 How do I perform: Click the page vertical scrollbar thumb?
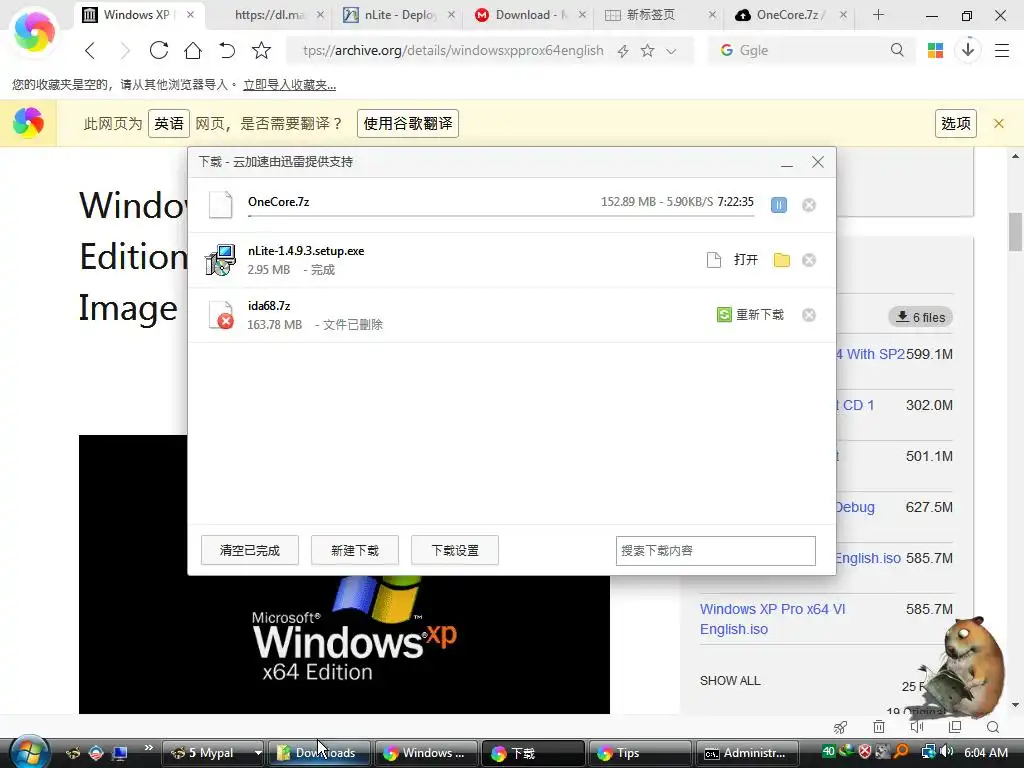click(1015, 232)
